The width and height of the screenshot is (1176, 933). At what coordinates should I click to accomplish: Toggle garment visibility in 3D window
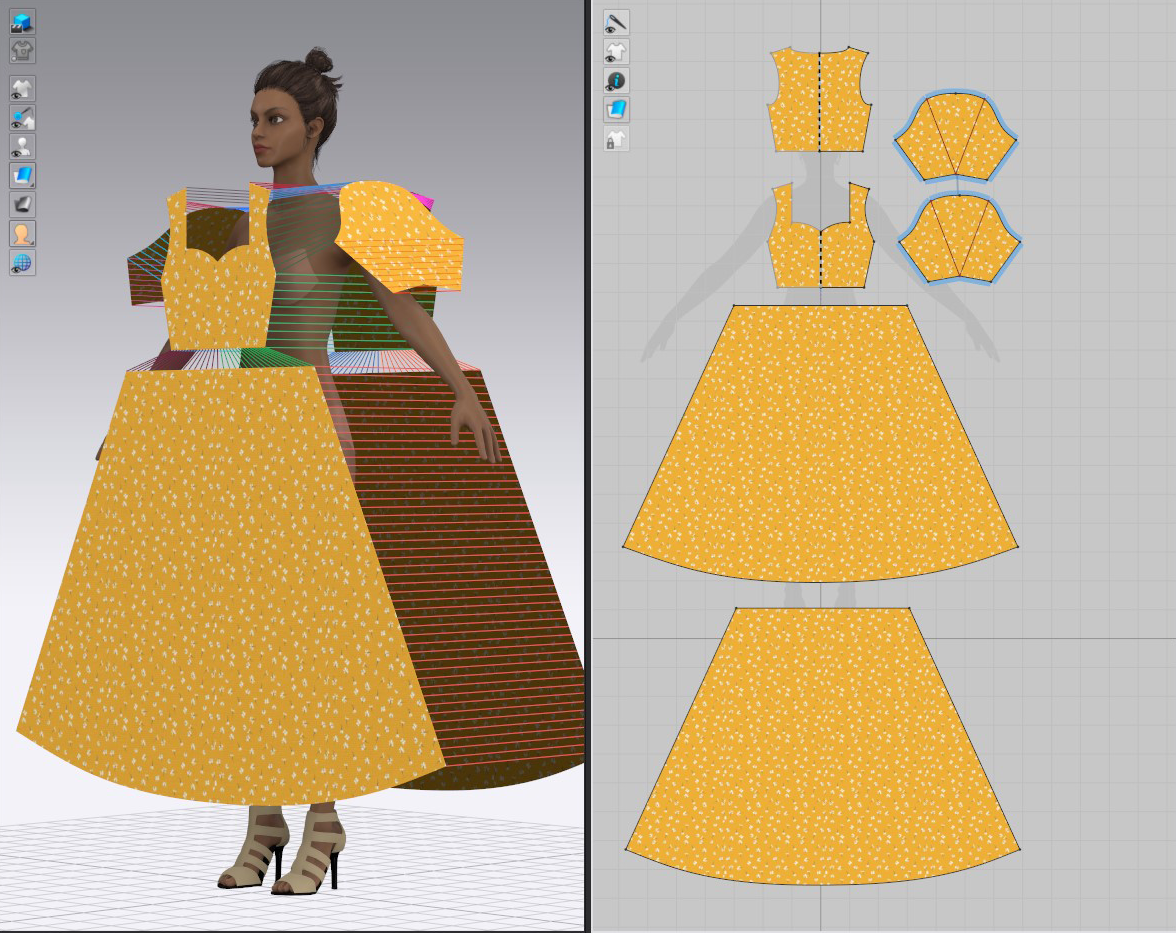click(x=22, y=89)
